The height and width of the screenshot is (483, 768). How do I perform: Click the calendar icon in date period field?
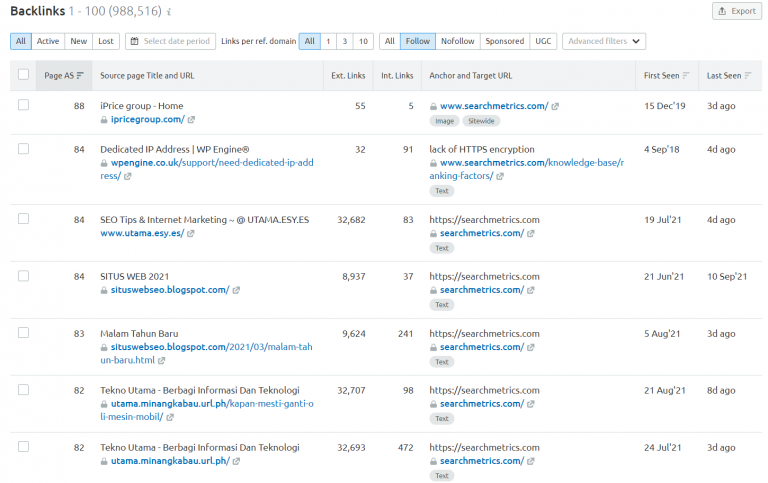pyautogui.click(x=134, y=41)
